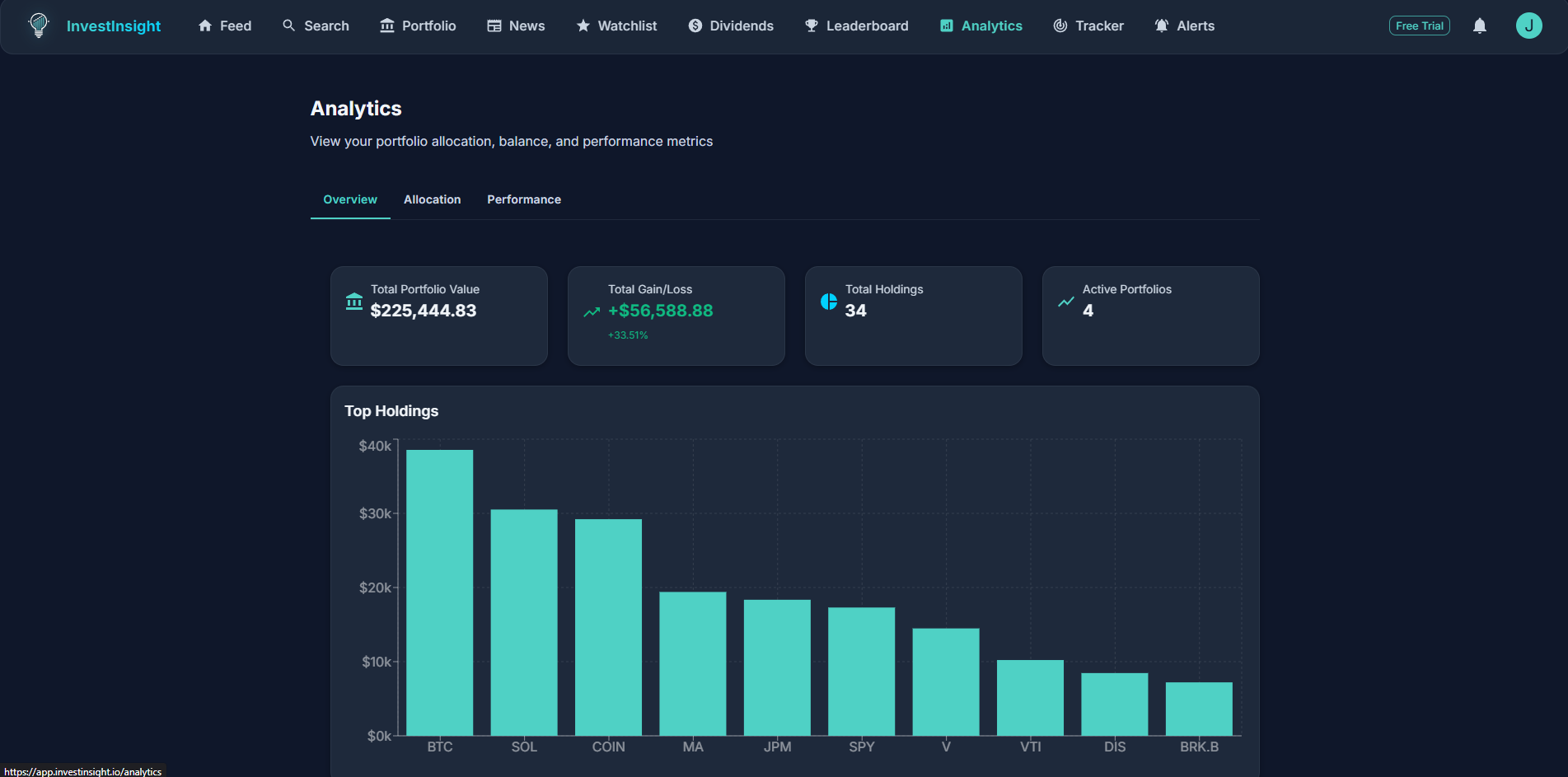Select the Watchlist star icon
The width and height of the screenshot is (1568, 777).
[583, 26]
